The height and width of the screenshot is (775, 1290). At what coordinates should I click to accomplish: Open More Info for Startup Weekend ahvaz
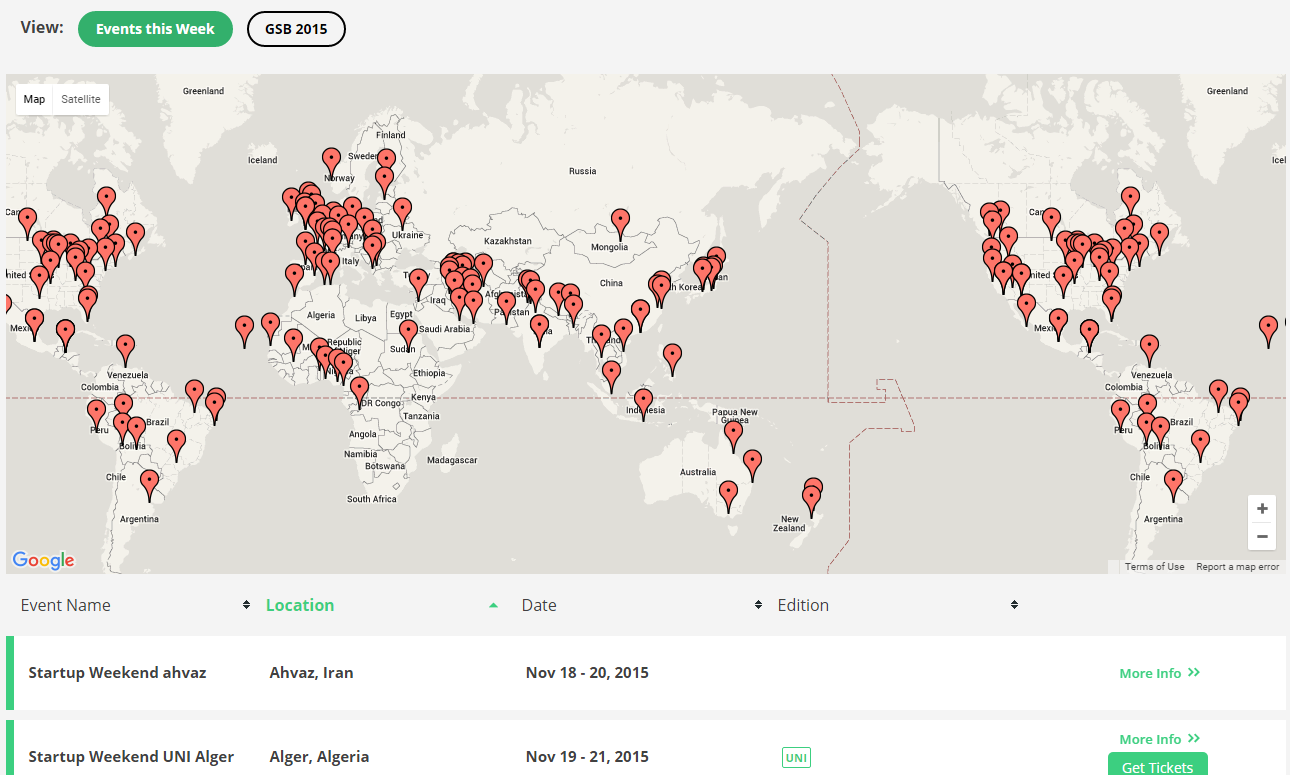1159,673
